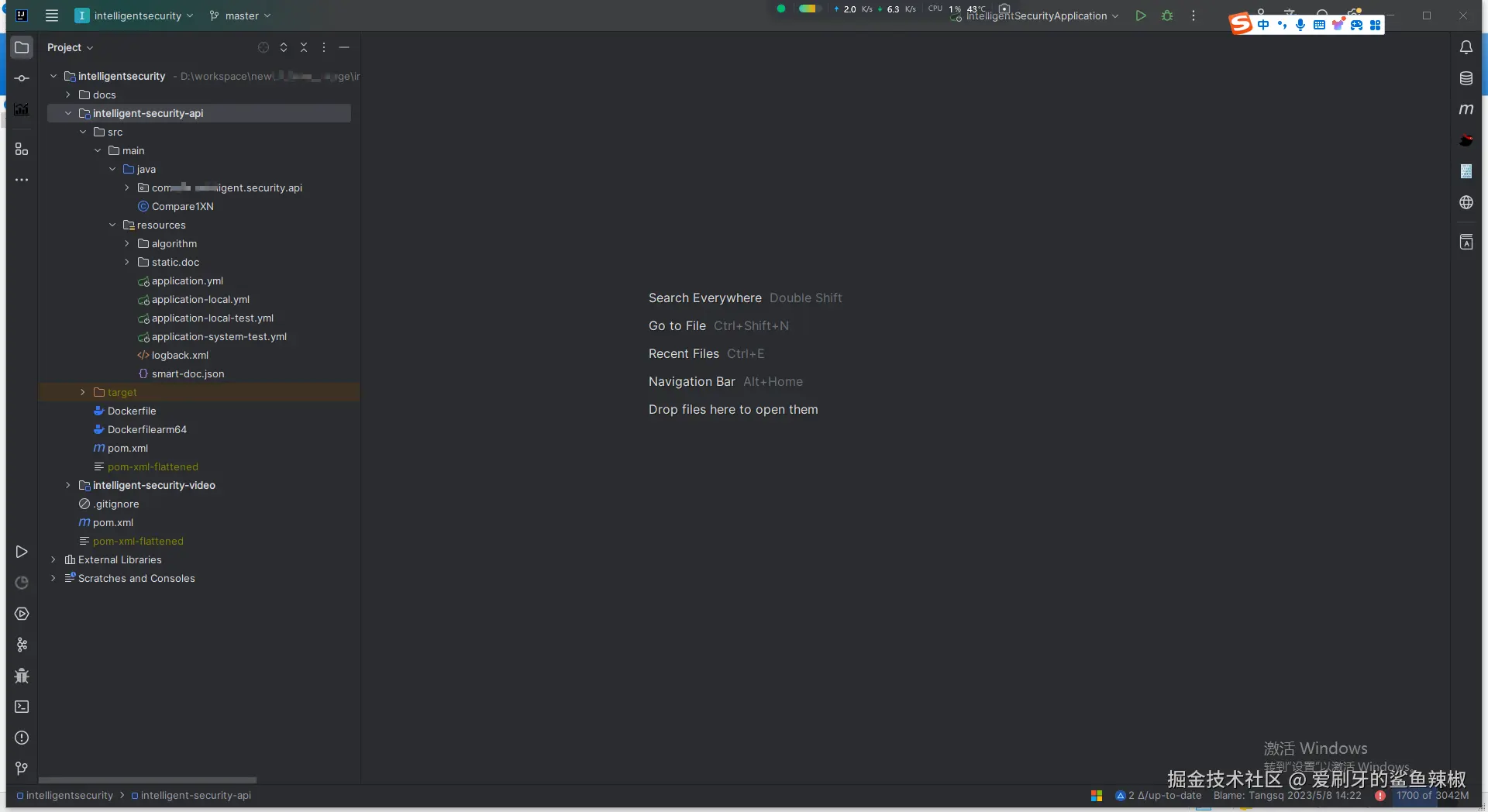Click the Blame Tangsq status bar entry

1287,795
